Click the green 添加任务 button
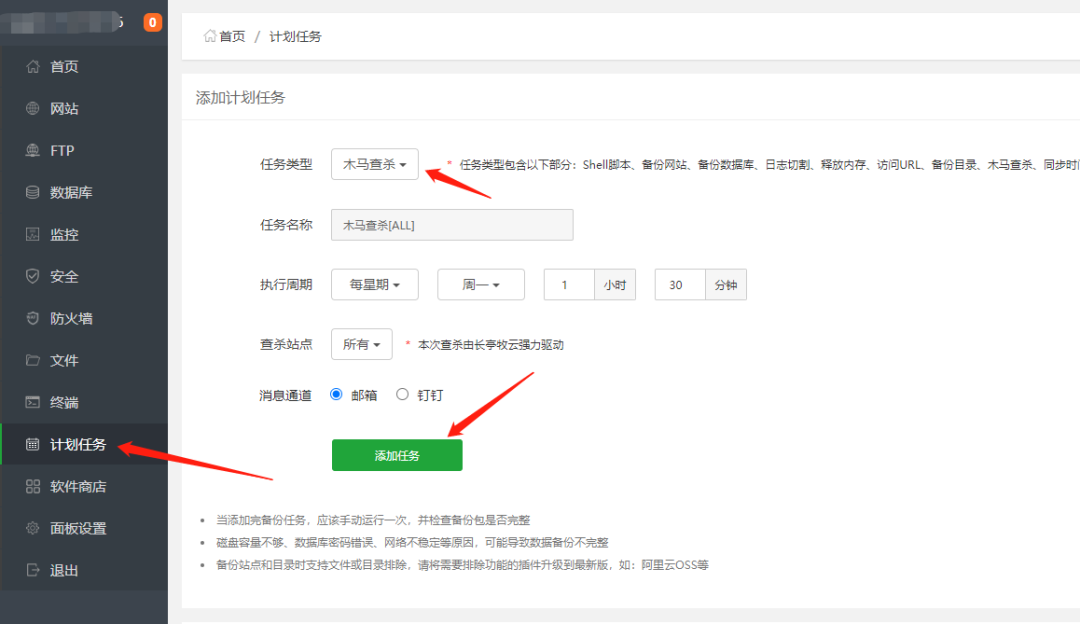 pos(397,455)
